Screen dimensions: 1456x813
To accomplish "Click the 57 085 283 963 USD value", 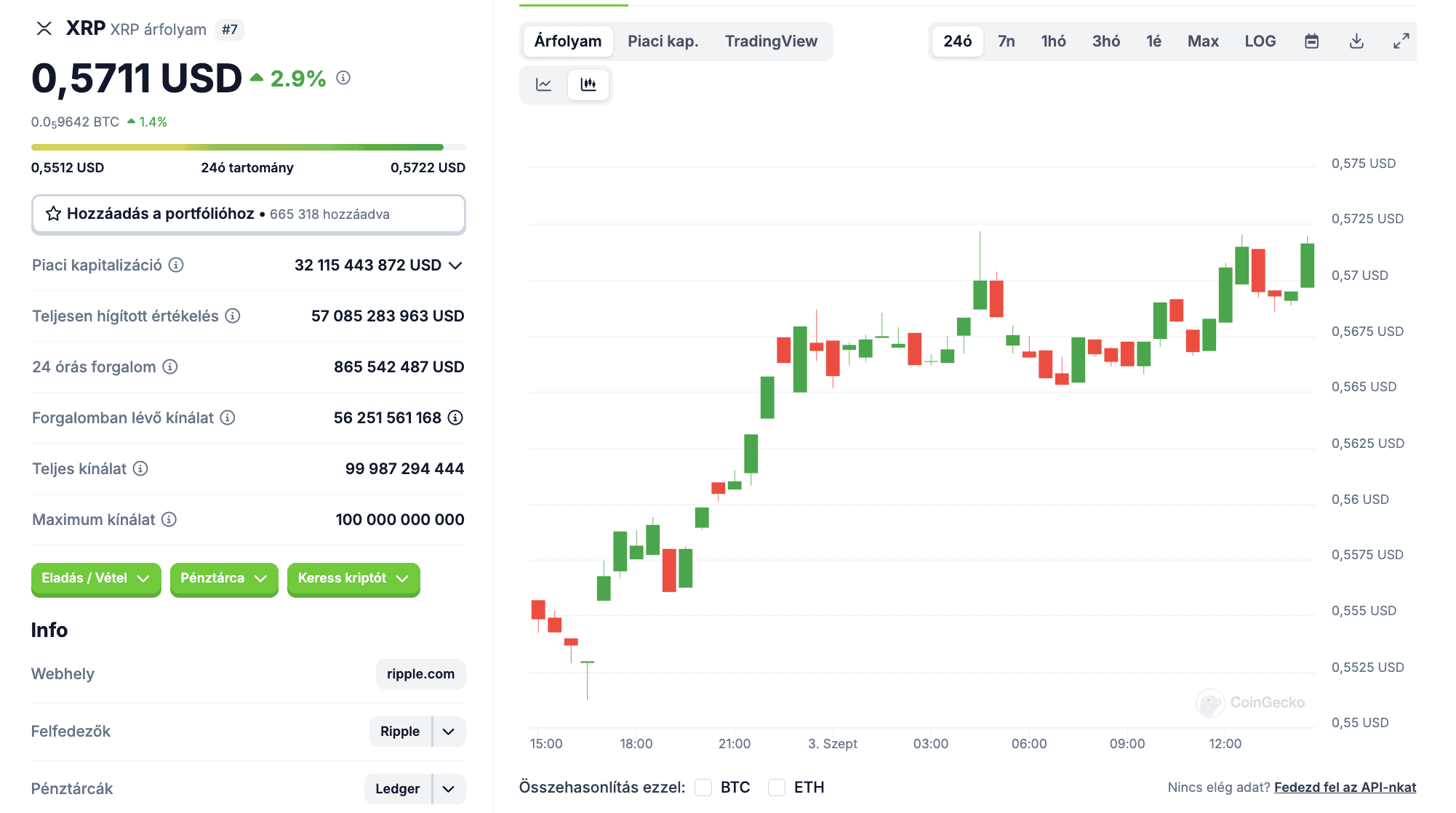I will click(x=388, y=316).
